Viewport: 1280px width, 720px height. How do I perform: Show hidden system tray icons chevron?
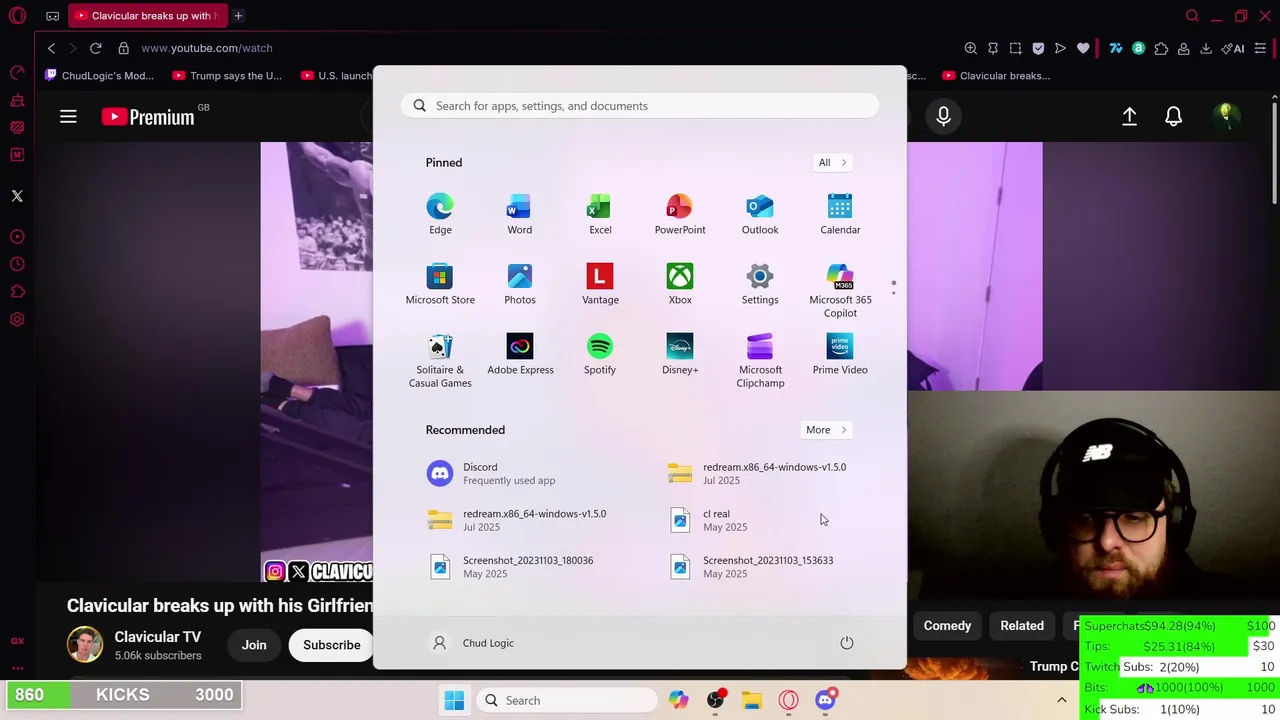tap(1062, 700)
